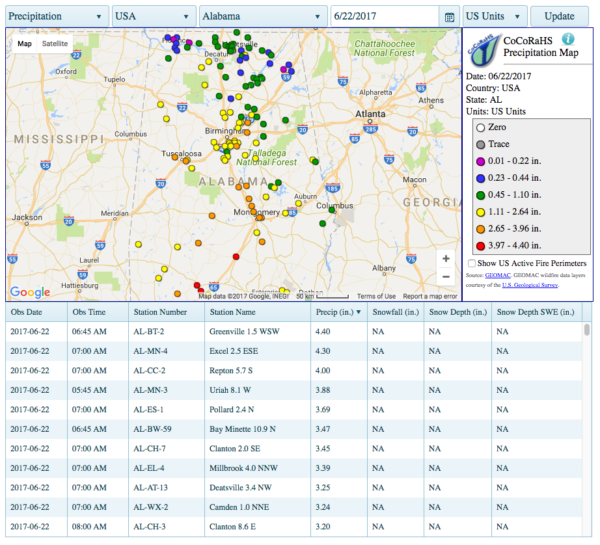The image size is (600, 545).
Task: Click station number AL-WX-2
Action: [150, 507]
